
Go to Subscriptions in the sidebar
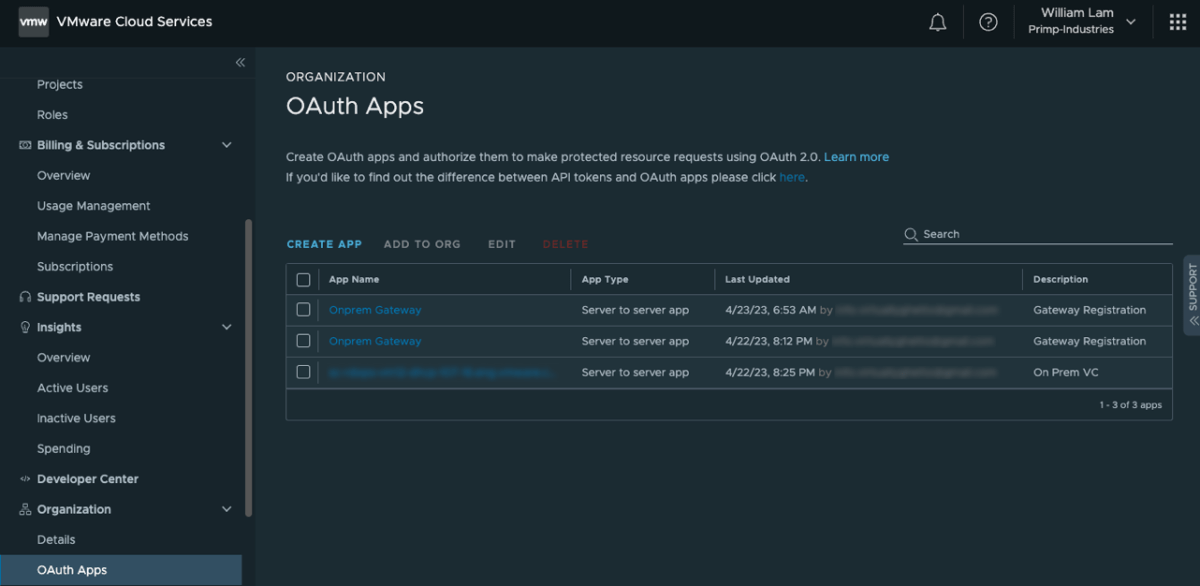point(75,267)
